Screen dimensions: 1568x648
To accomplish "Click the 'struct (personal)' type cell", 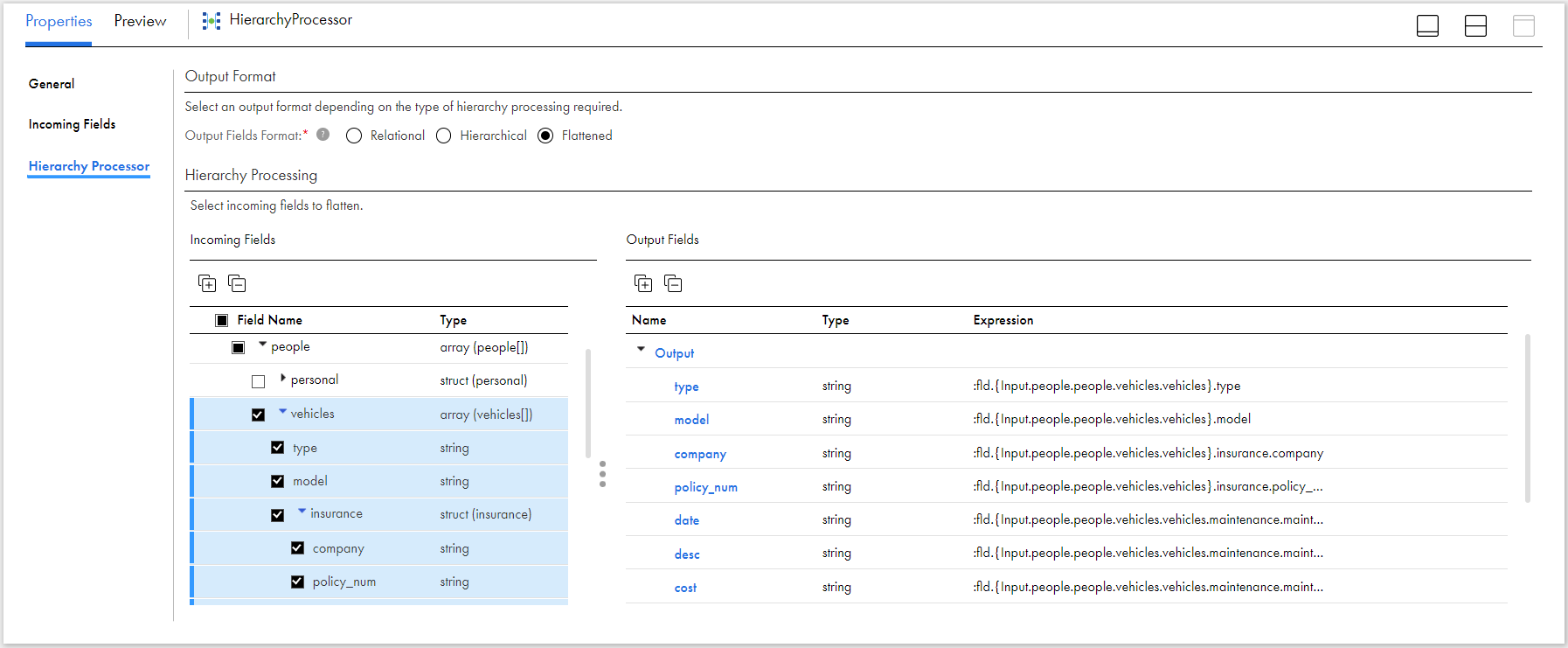I will pyautogui.click(x=483, y=380).
